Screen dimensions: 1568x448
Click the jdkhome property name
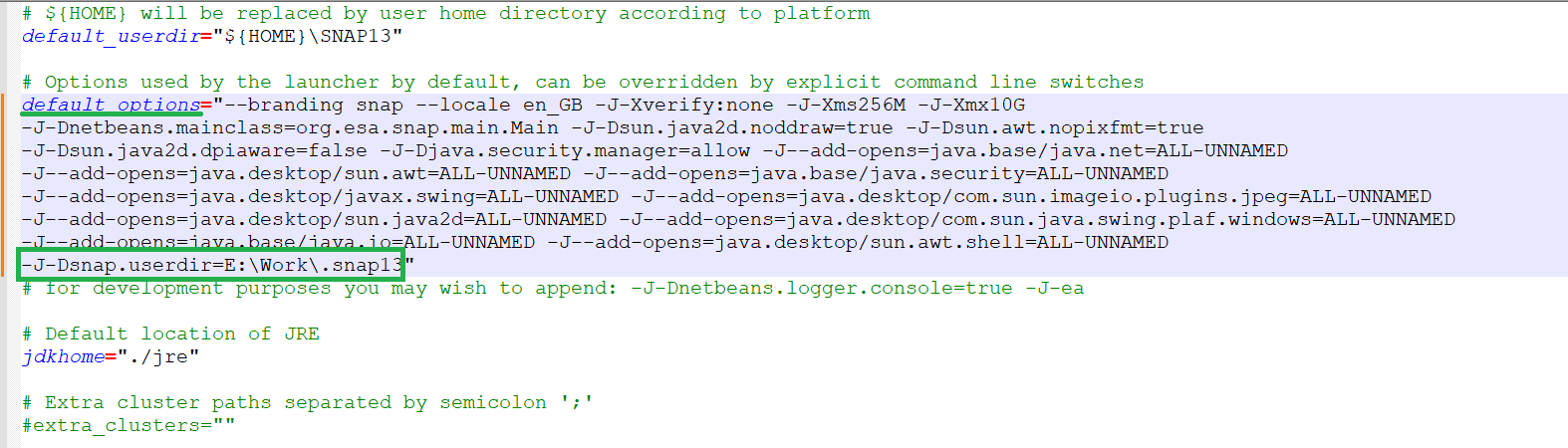pos(63,356)
